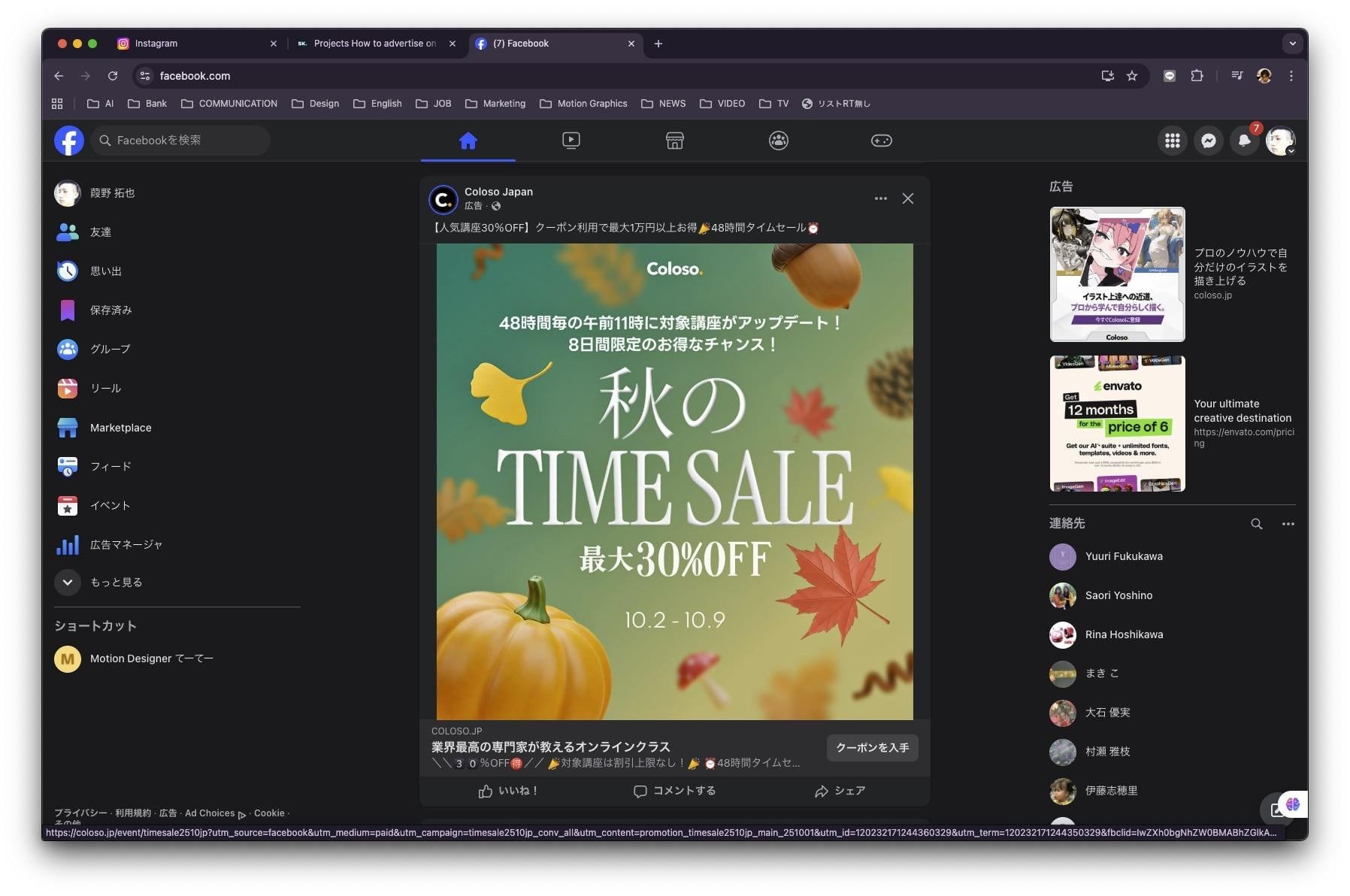Go back in browser history
1350x896 pixels.
click(59, 76)
